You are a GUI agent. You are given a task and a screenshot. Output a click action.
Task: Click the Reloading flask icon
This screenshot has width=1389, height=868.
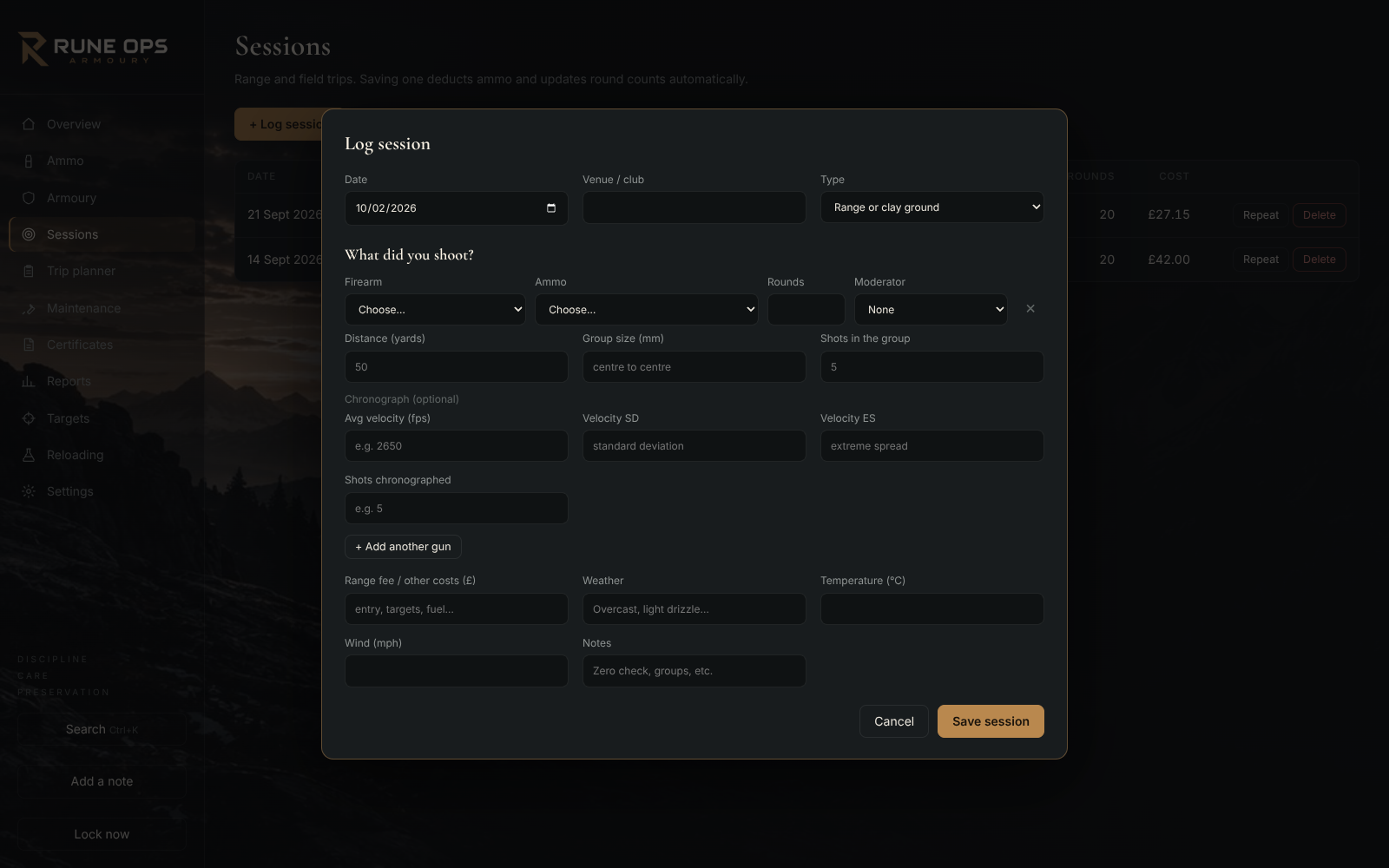coord(29,455)
